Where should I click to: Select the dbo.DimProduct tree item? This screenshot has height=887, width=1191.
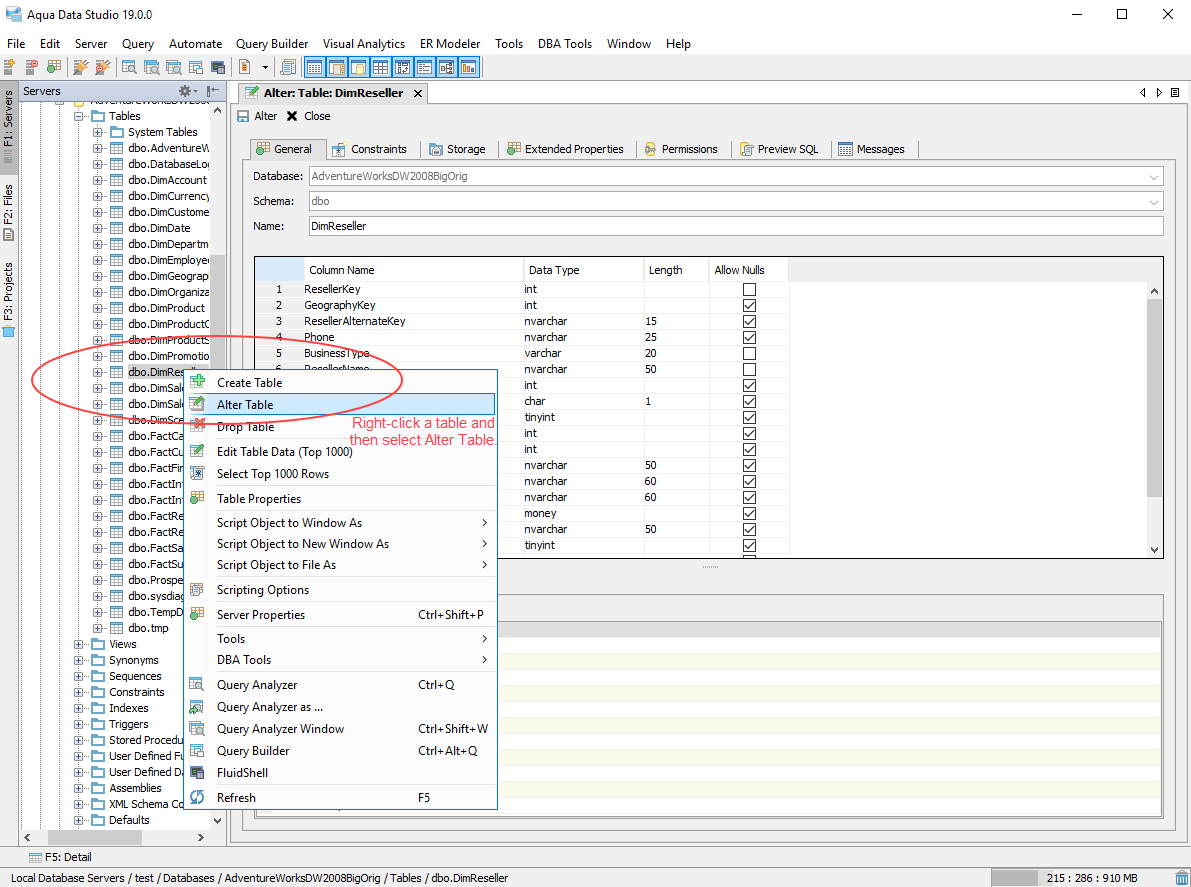[x=166, y=308]
